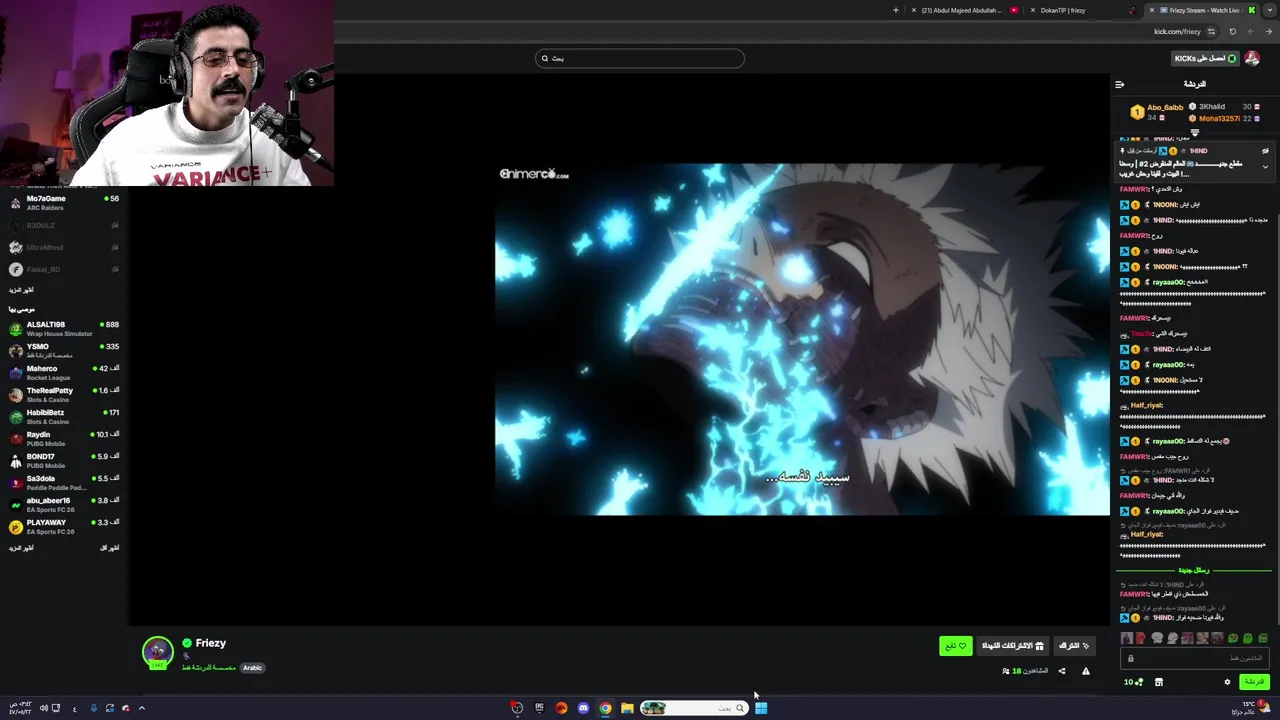Reload the page with the refresh icon
Viewport: 1280px width, 720px height.
[x=1233, y=31]
